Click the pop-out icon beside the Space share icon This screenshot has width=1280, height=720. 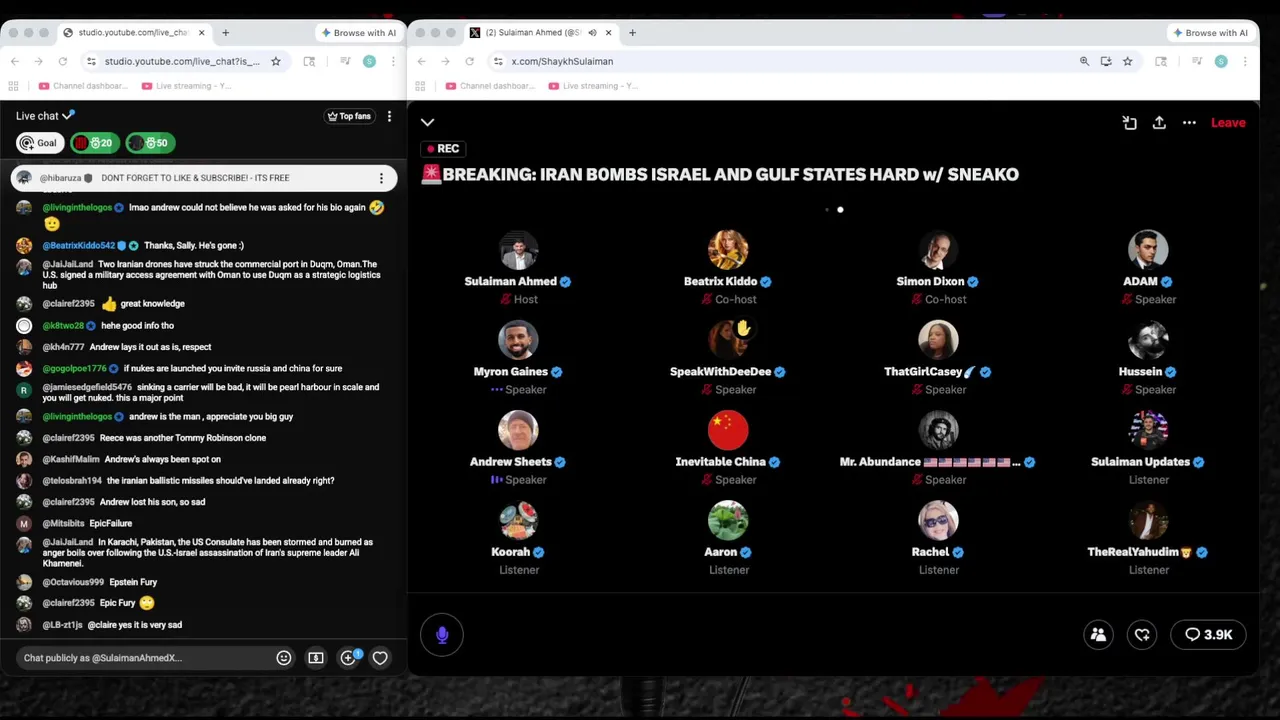tap(1129, 123)
